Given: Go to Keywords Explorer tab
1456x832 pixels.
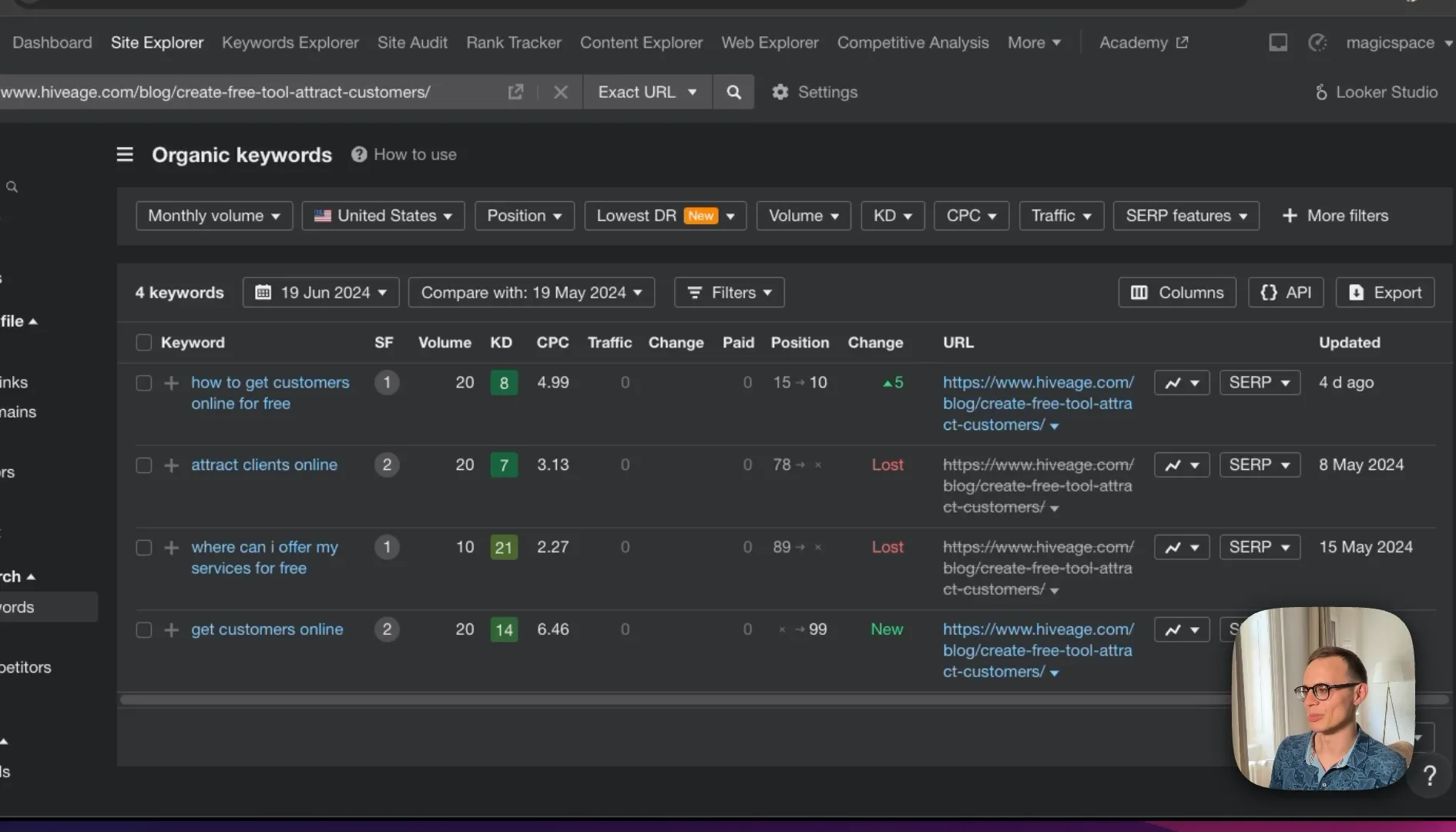Looking at the screenshot, I should (290, 43).
